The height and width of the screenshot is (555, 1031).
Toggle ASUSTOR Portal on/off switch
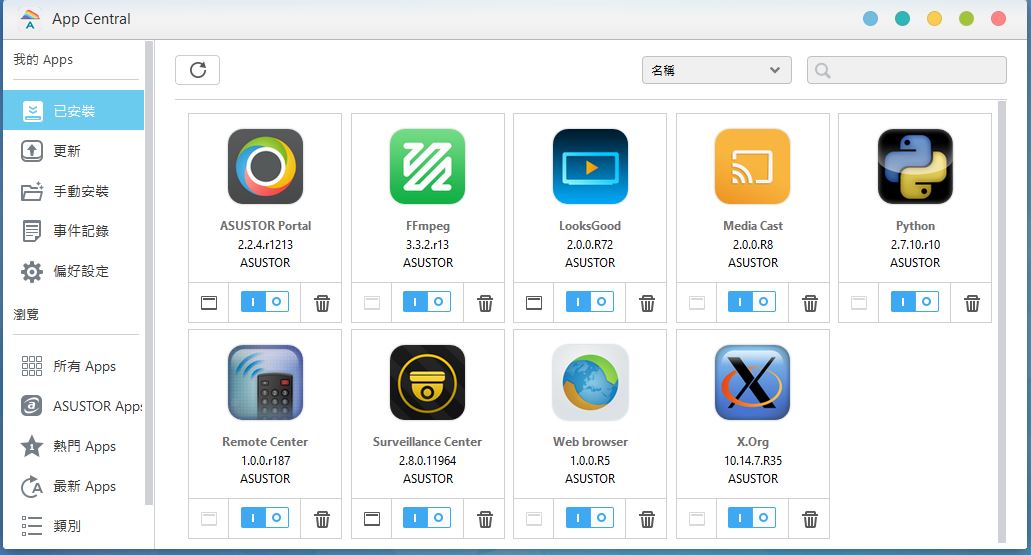coord(265,302)
